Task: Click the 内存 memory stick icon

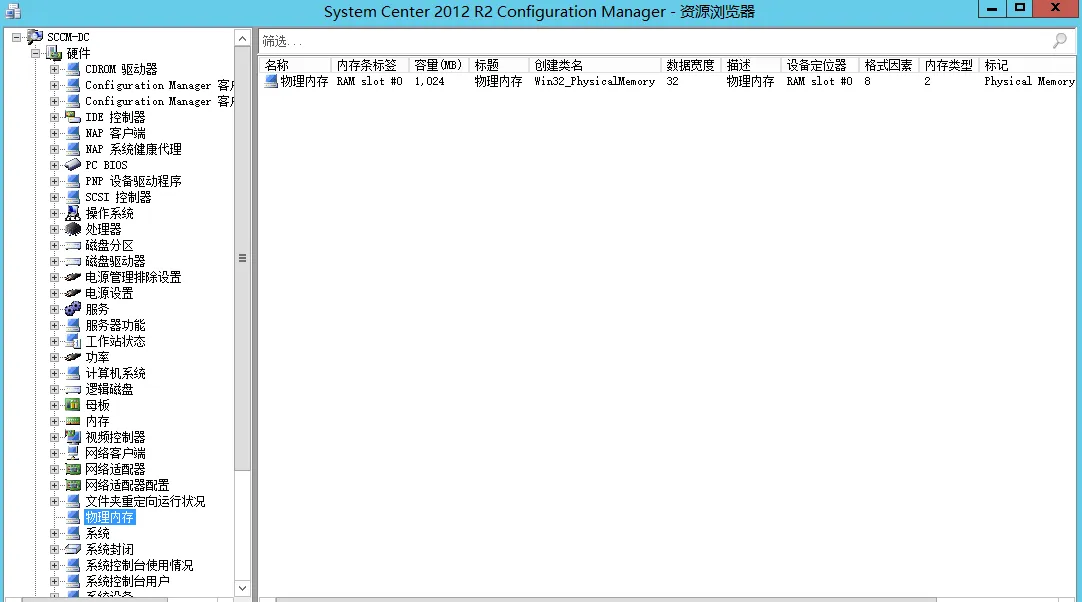Action: [73, 421]
